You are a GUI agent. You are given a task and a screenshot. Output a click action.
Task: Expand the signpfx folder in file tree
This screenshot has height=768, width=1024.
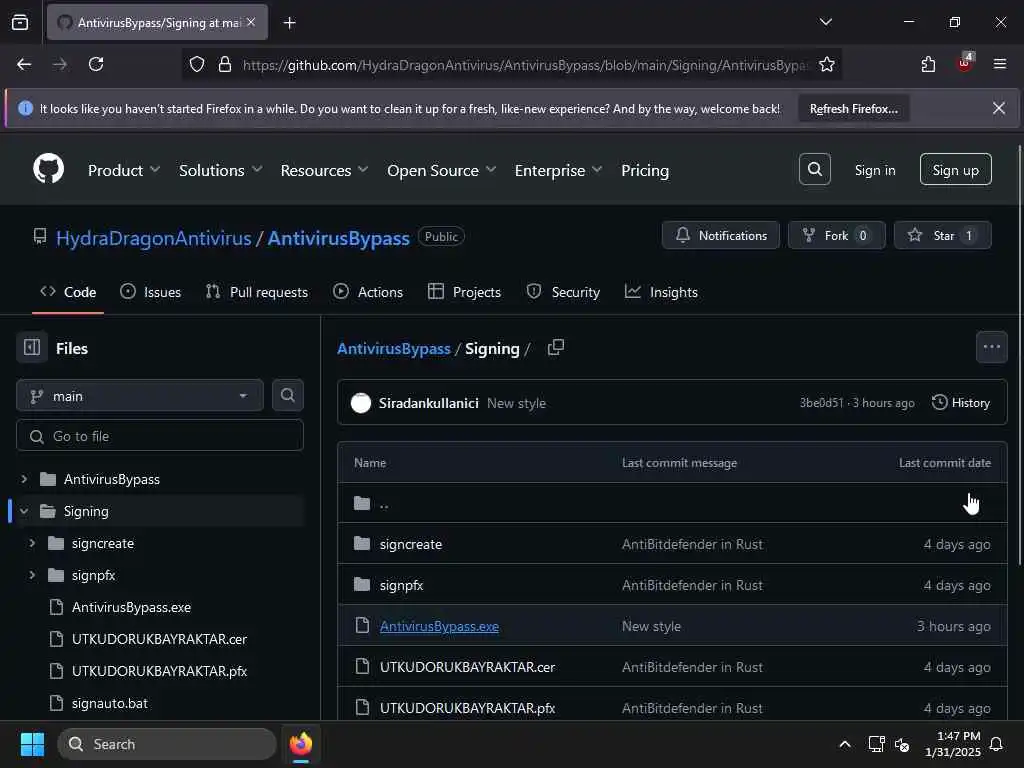pyautogui.click(x=32, y=575)
